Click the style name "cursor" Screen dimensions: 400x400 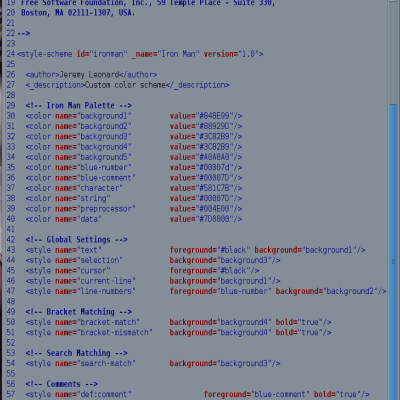pos(83,271)
